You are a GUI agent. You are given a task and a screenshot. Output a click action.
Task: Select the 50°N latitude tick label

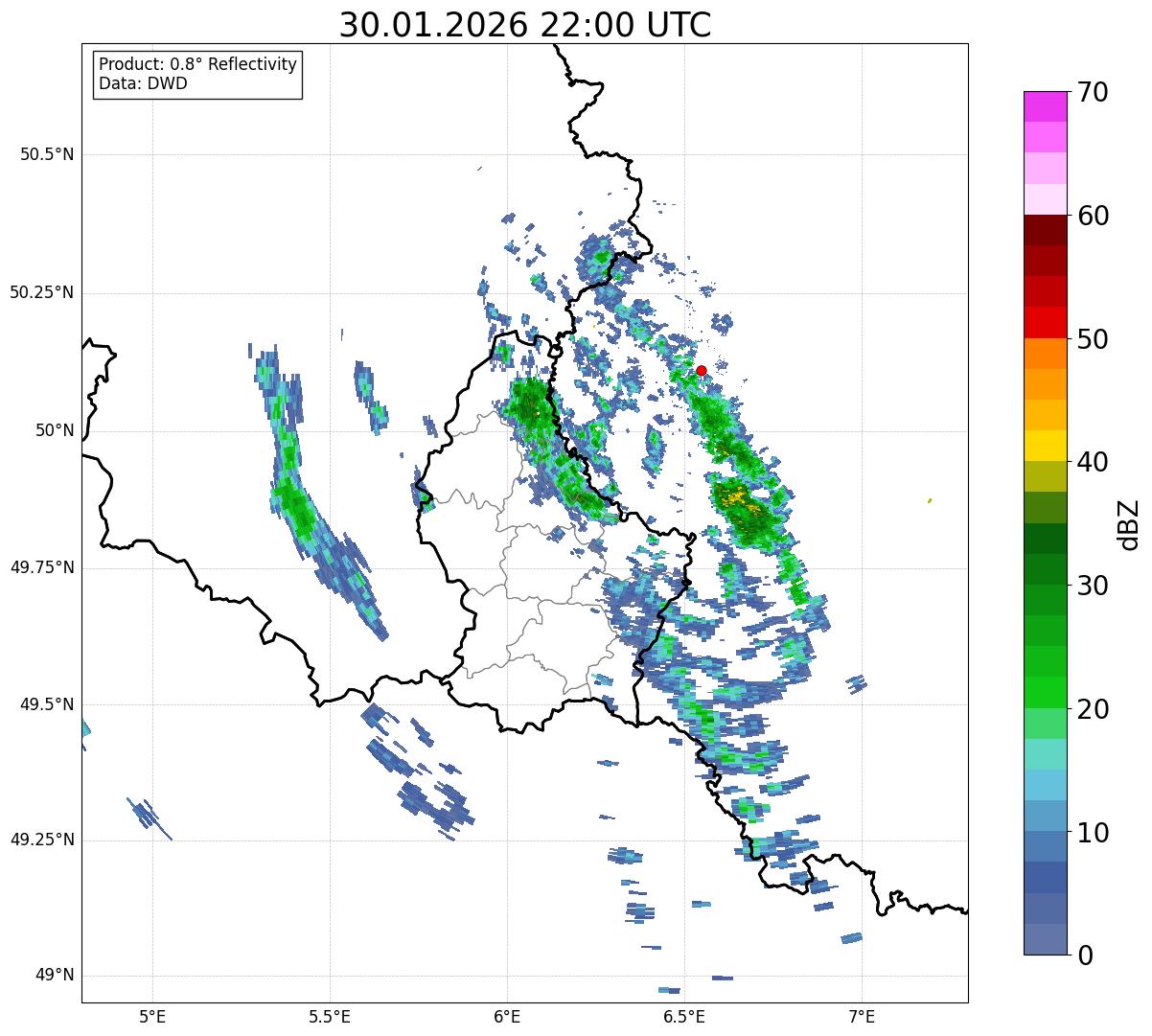tap(55, 430)
